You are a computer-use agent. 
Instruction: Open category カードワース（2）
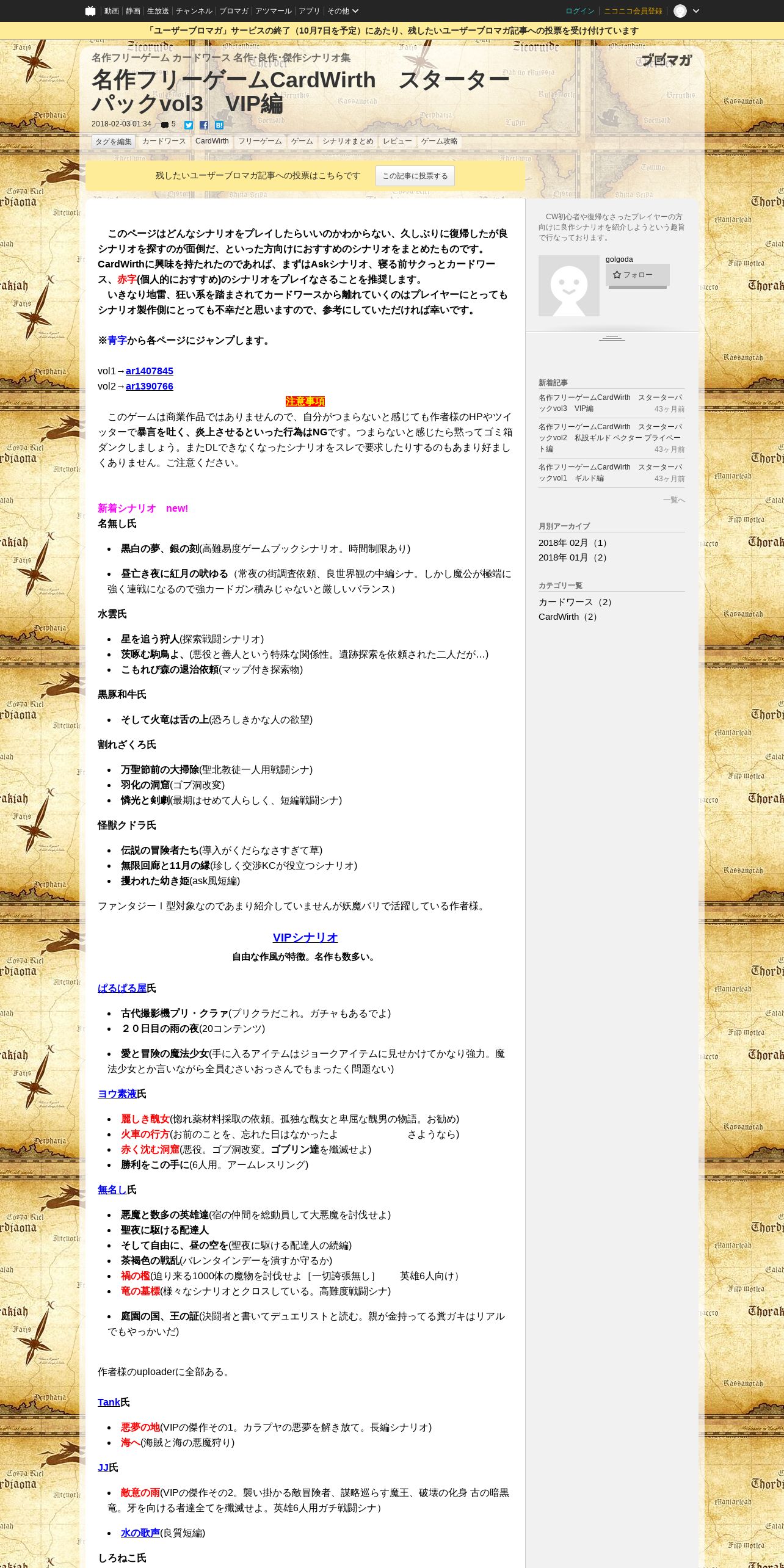tap(577, 602)
